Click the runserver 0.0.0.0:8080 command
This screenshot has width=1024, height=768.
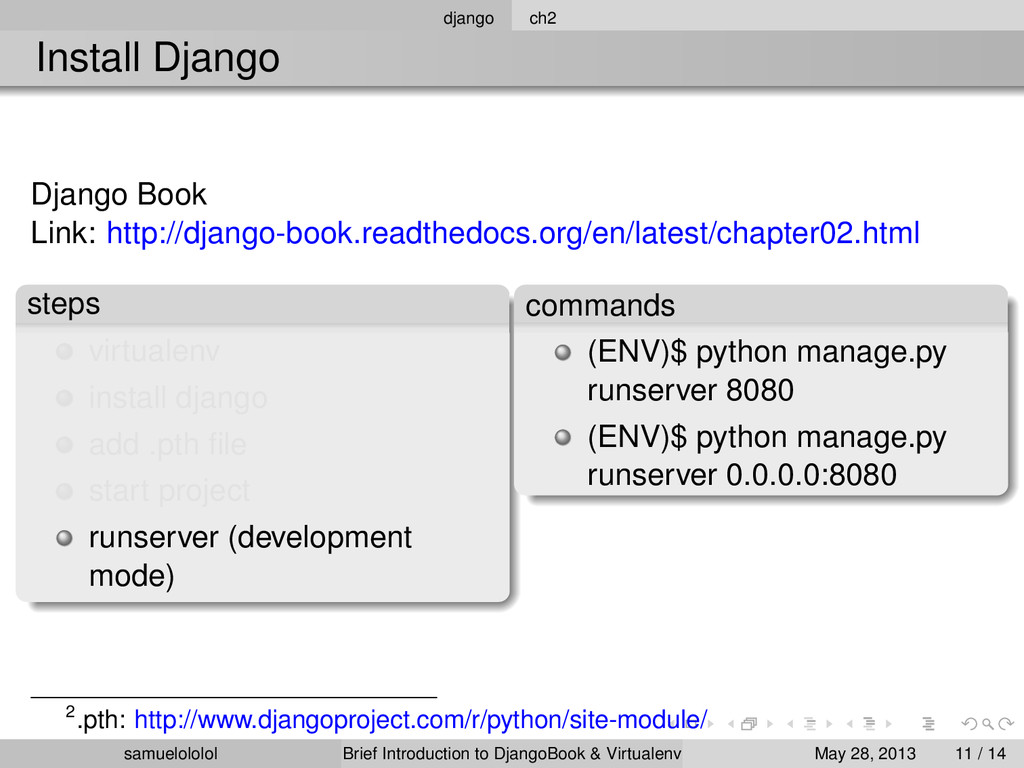coord(767,456)
